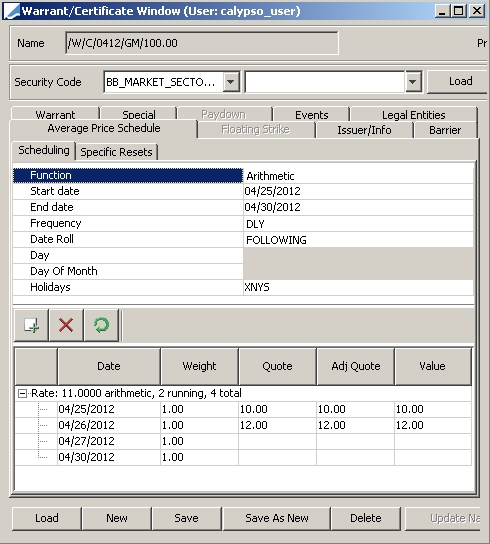Image resolution: width=490 pixels, height=544 pixels.
Task: Click the Delete button at bottom
Action: point(366,518)
